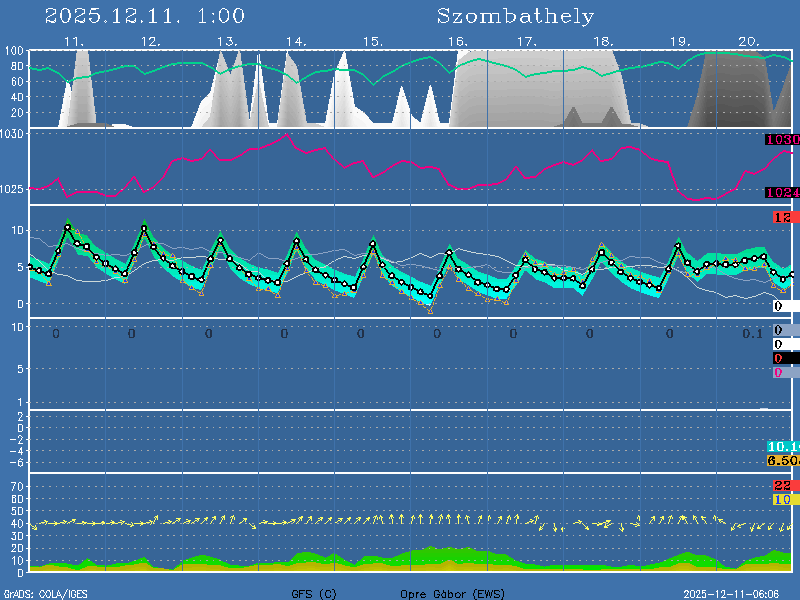Click the Szombathely location title

tap(515, 17)
